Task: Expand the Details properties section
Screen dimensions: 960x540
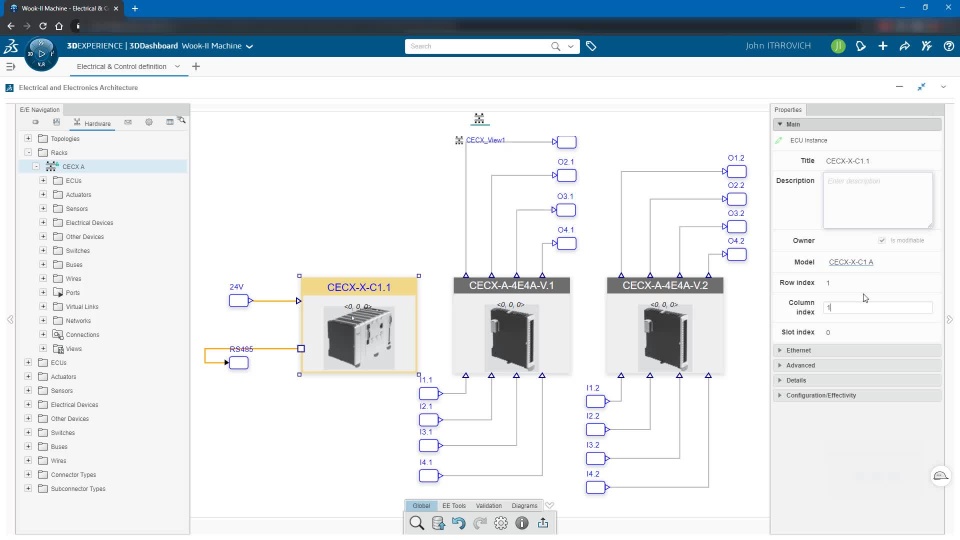Action: point(857,380)
